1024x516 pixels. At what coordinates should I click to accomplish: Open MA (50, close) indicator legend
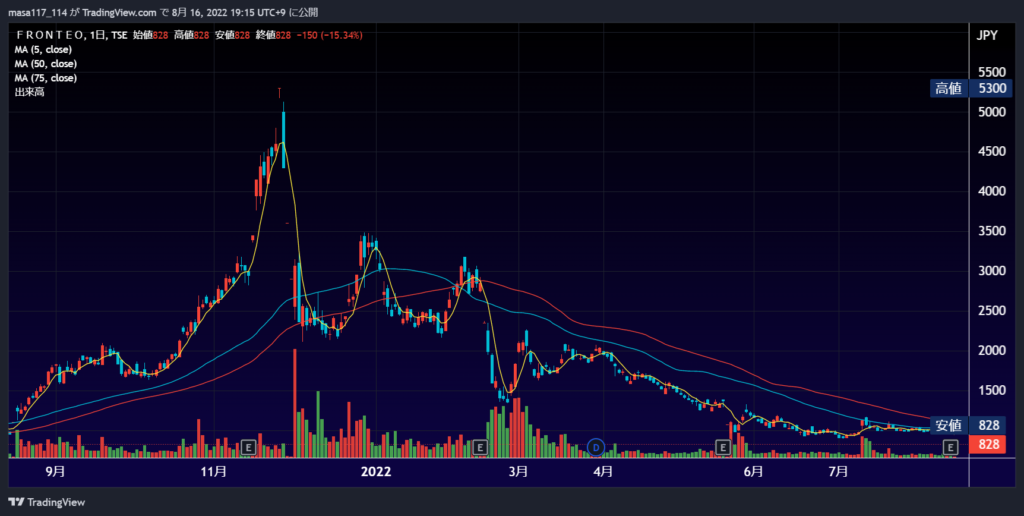point(46,64)
